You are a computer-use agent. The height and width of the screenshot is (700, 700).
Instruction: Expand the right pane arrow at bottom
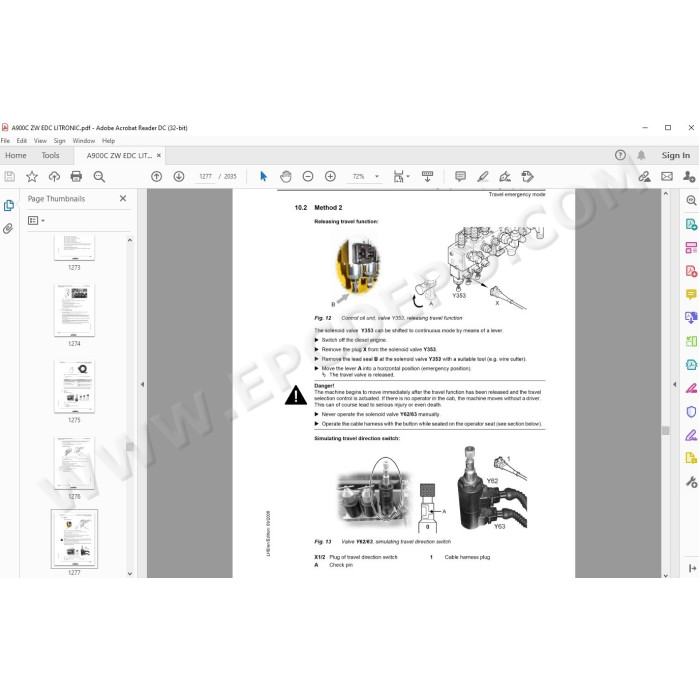pyautogui.click(x=692, y=568)
